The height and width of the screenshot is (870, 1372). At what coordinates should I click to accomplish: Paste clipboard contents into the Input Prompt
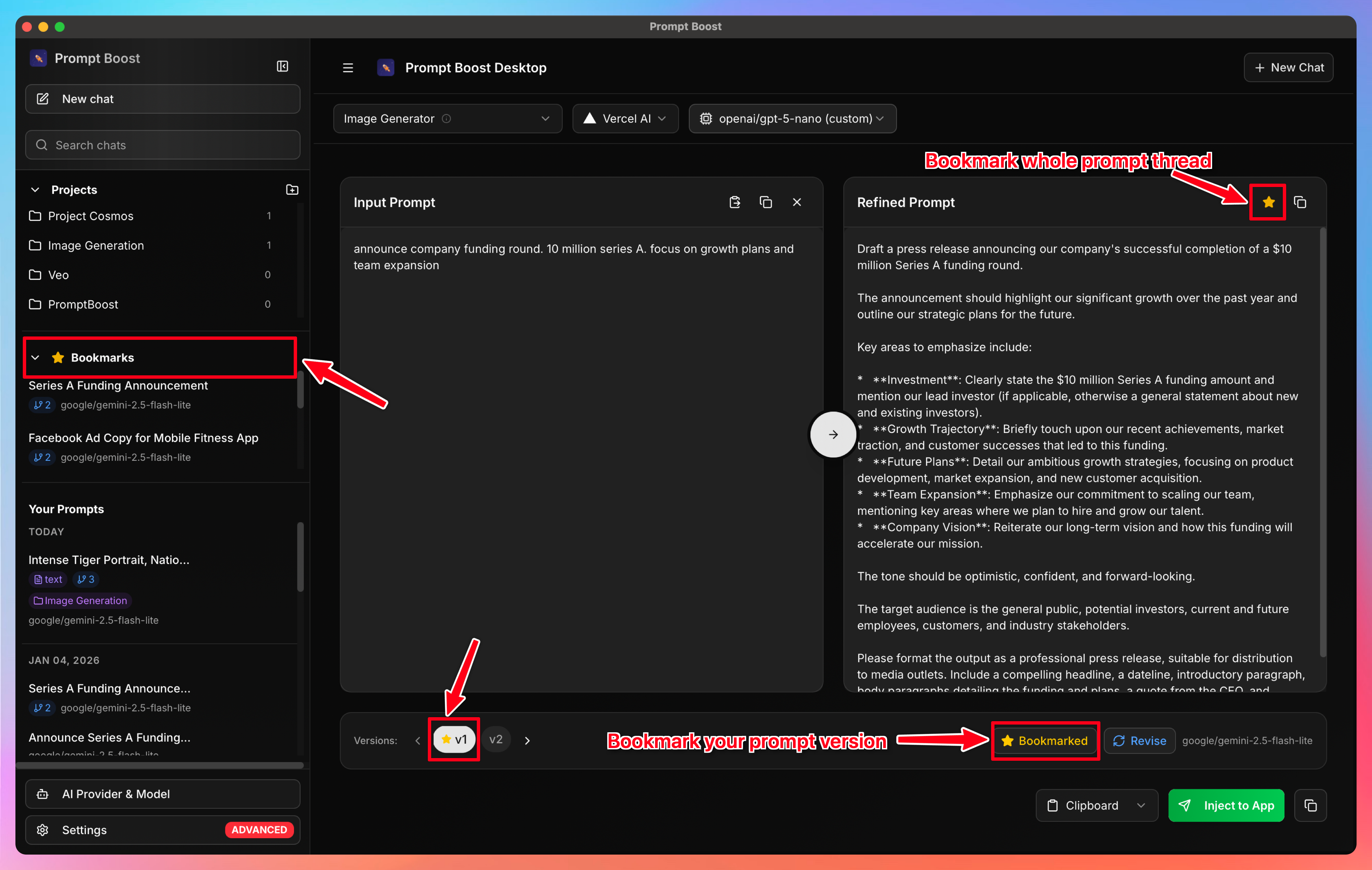pos(734,202)
